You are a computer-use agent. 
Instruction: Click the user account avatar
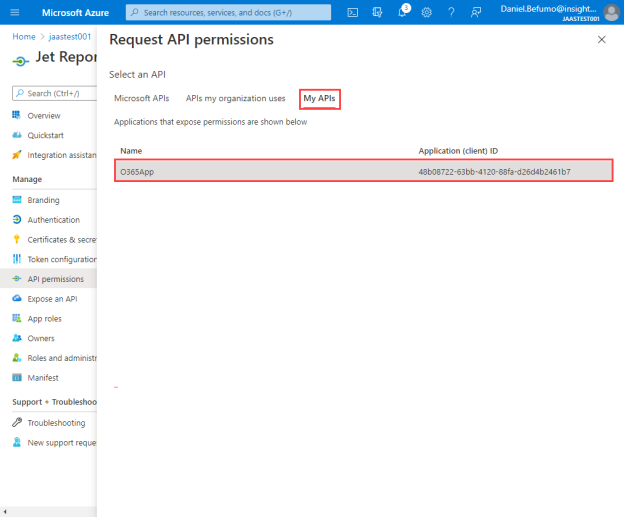point(612,12)
